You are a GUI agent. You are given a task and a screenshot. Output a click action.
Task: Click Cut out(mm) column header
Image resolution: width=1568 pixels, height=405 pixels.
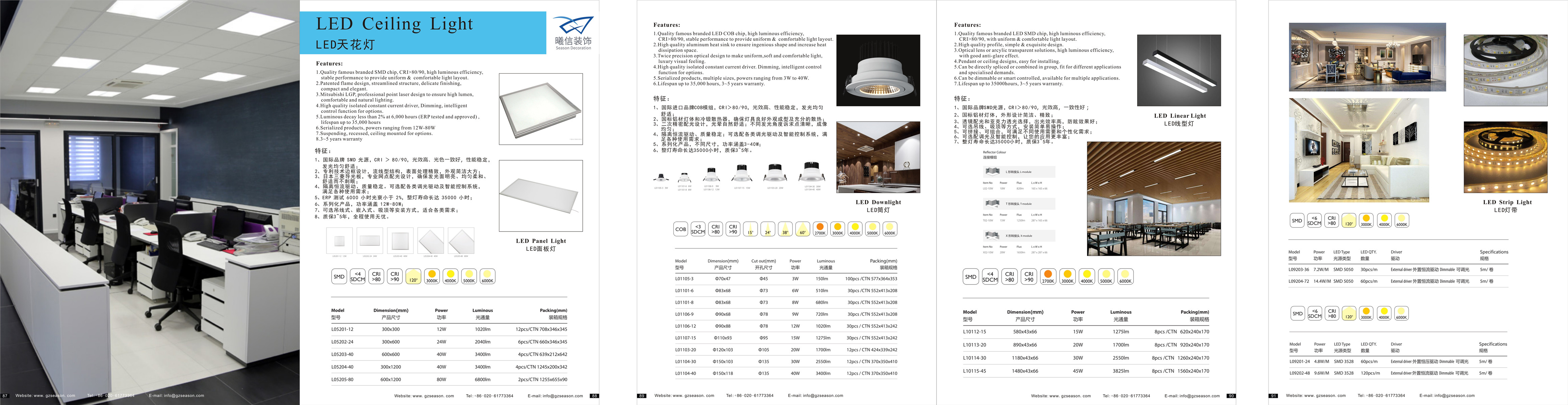tap(763, 261)
